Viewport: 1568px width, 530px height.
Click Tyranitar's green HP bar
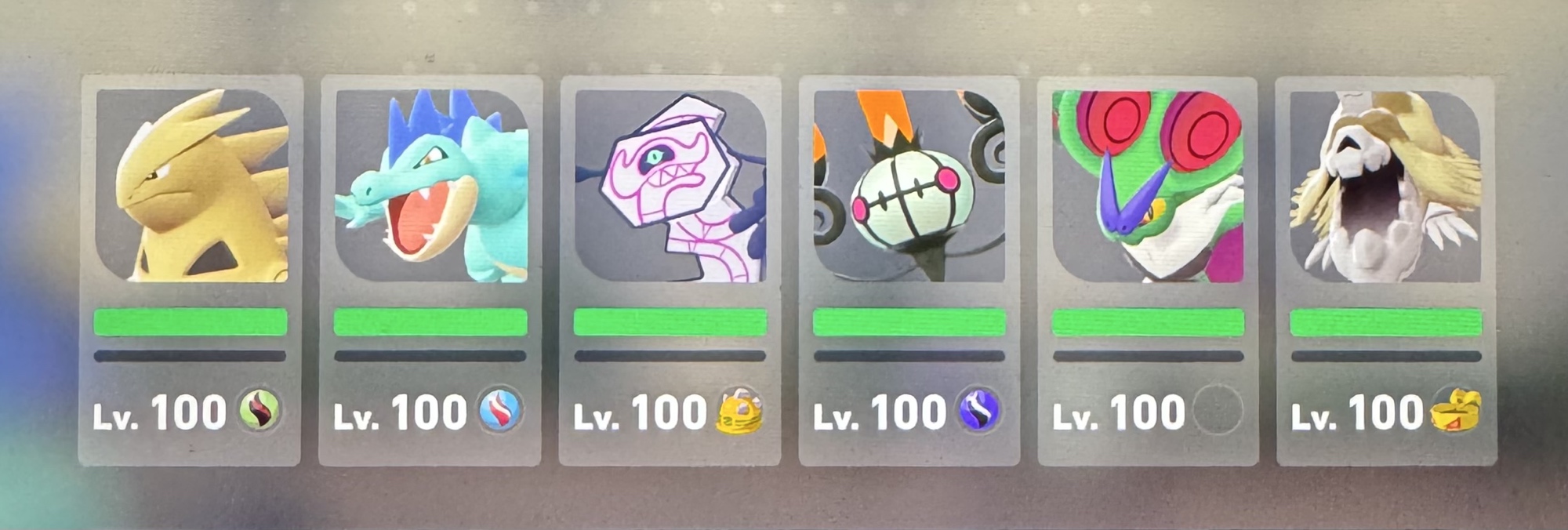click(x=191, y=322)
